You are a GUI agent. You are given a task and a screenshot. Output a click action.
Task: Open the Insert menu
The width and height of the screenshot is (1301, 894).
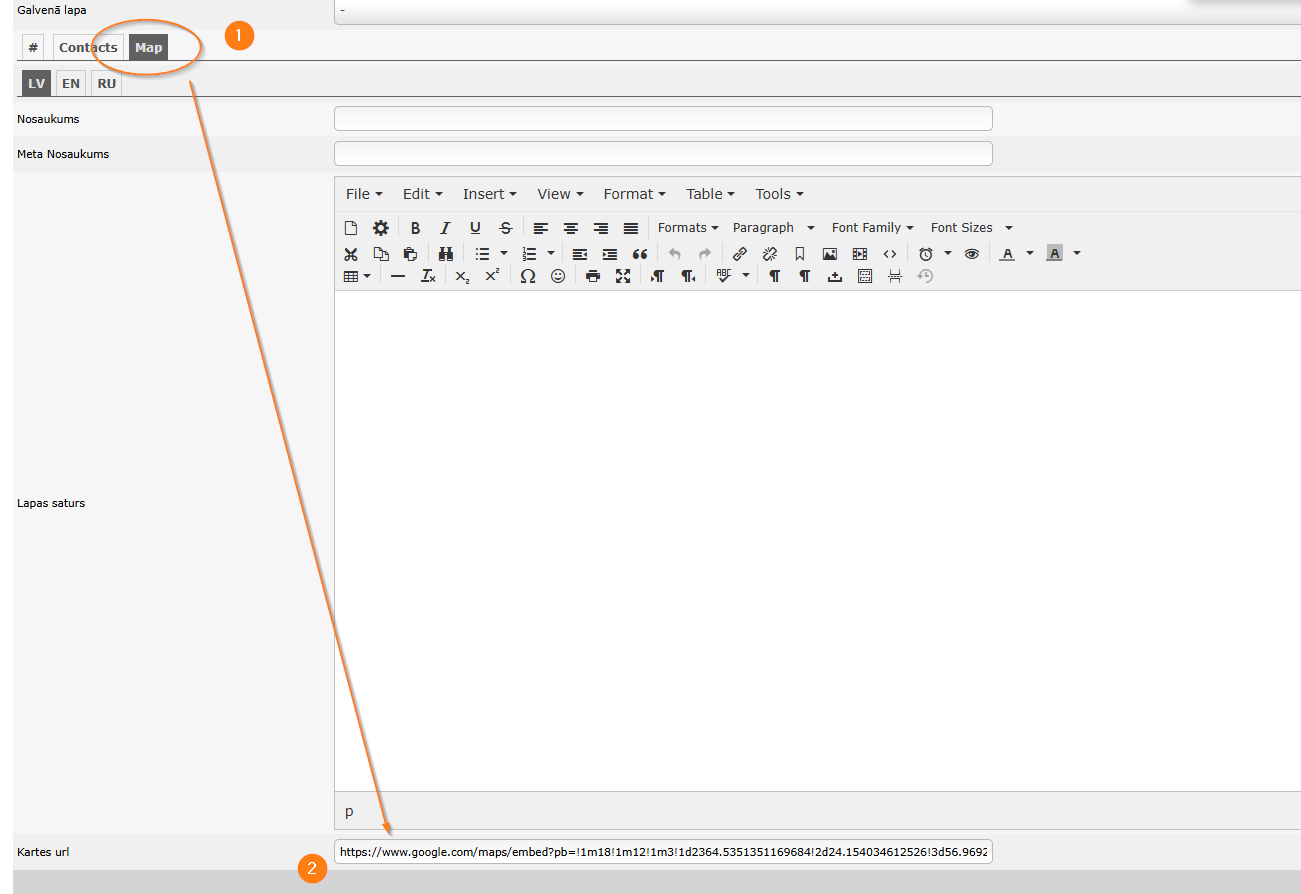(x=489, y=194)
